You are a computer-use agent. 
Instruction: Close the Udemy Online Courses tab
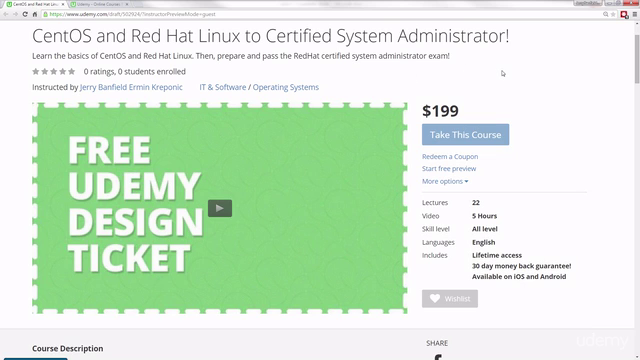(127, 4)
